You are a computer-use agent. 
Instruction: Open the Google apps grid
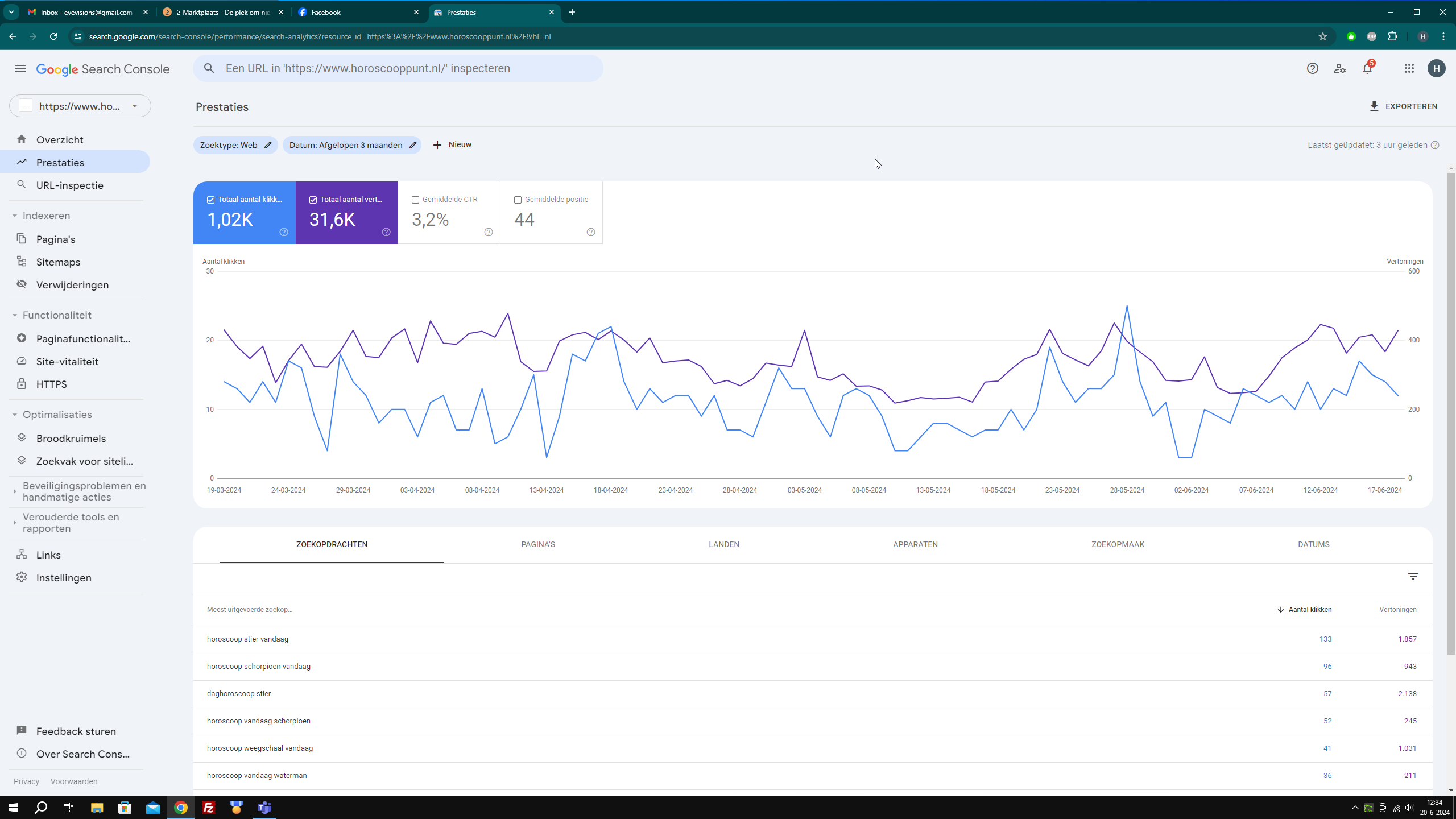pos(1409,68)
